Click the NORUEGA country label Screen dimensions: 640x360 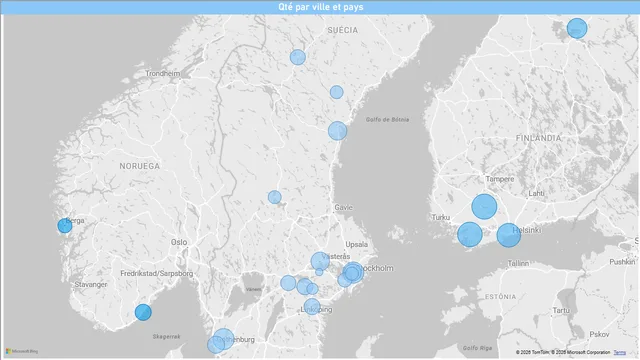point(140,166)
